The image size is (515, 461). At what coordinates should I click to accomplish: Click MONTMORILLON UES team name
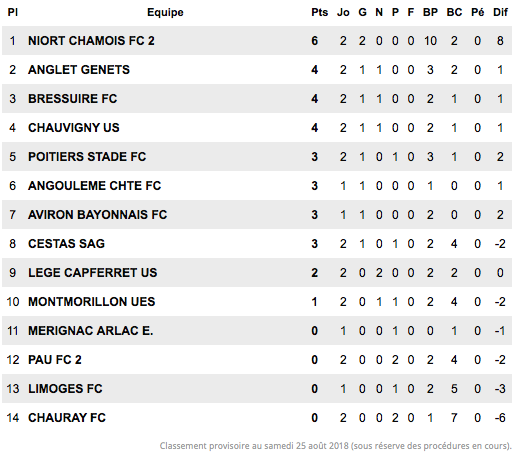92,302
